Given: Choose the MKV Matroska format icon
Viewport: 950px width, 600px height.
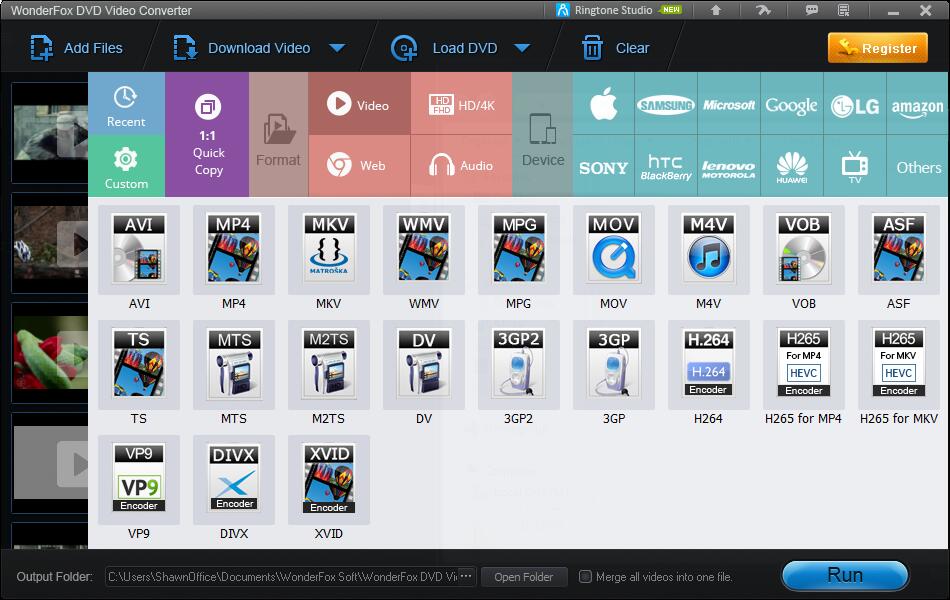Looking at the screenshot, I should tap(329, 247).
